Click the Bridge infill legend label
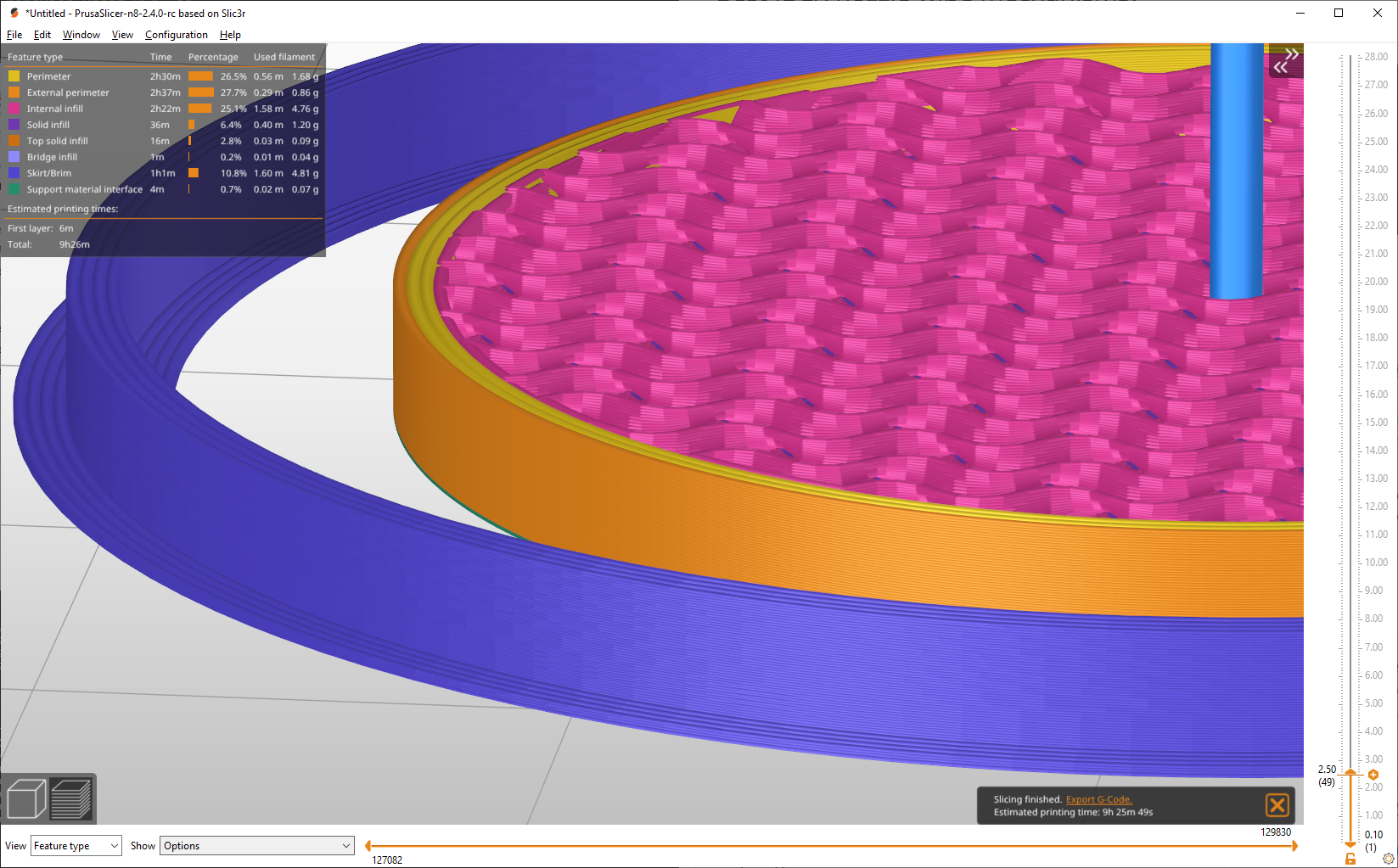Image resolution: width=1398 pixels, height=868 pixels. point(52,157)
